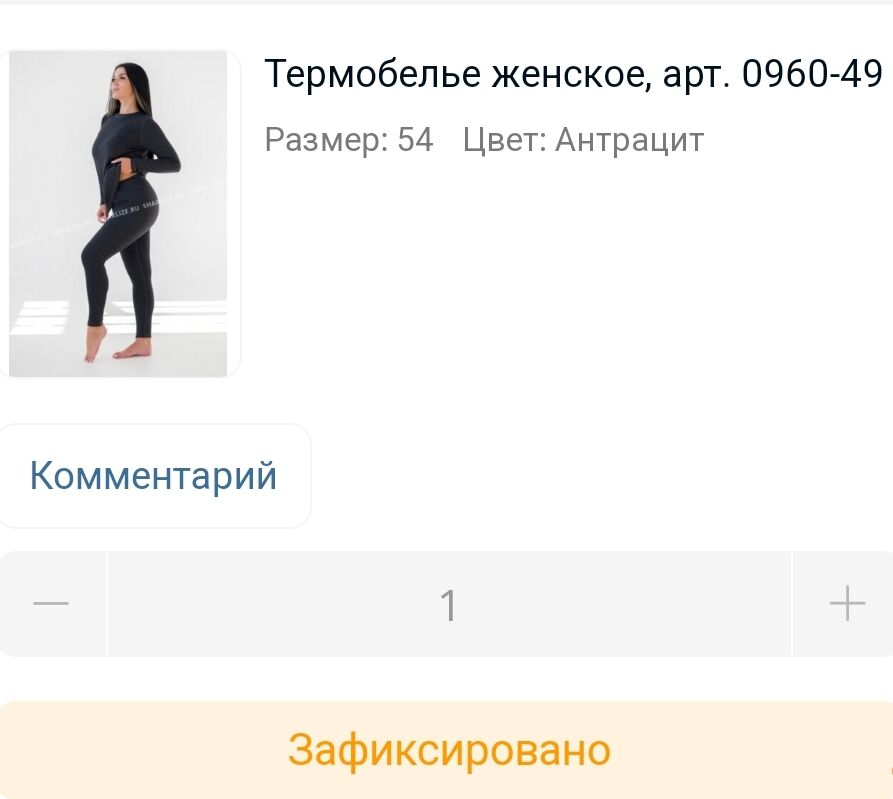
Task: Click the Комментарий button
Action: 154,476
